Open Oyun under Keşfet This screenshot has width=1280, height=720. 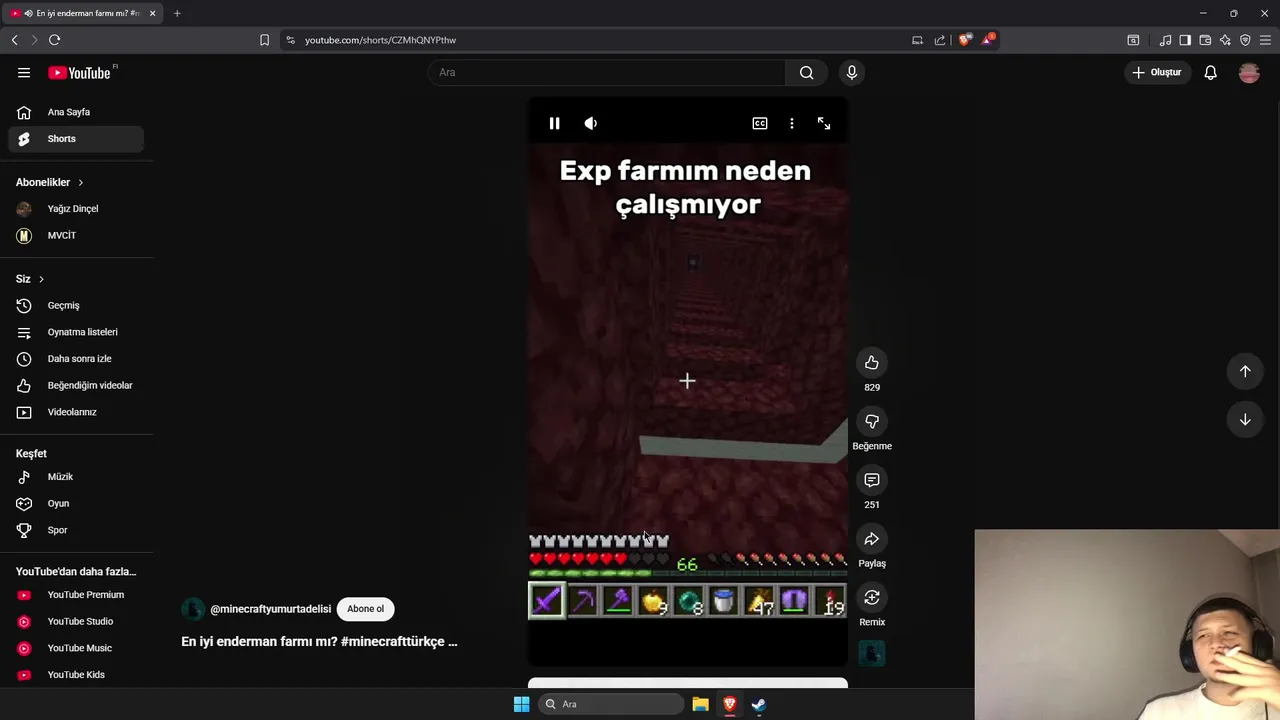(76, 504)
